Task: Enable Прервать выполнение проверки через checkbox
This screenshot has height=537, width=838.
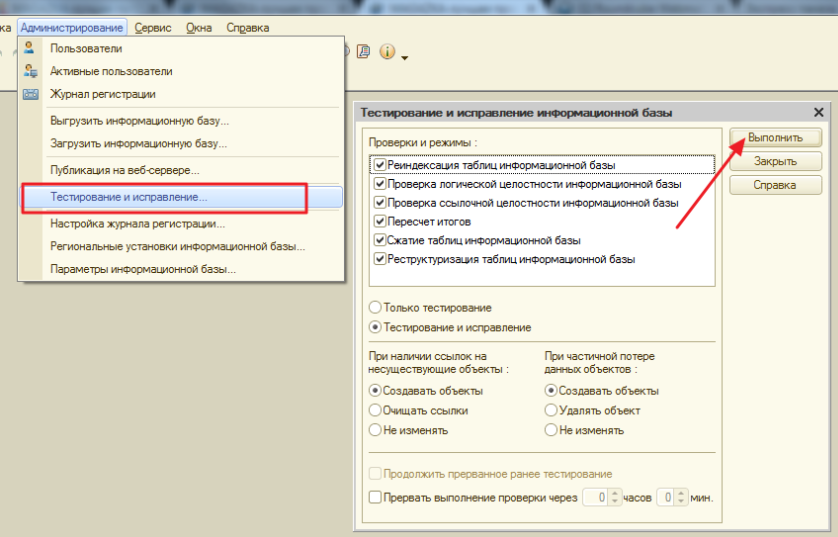Action: (375, 497)
